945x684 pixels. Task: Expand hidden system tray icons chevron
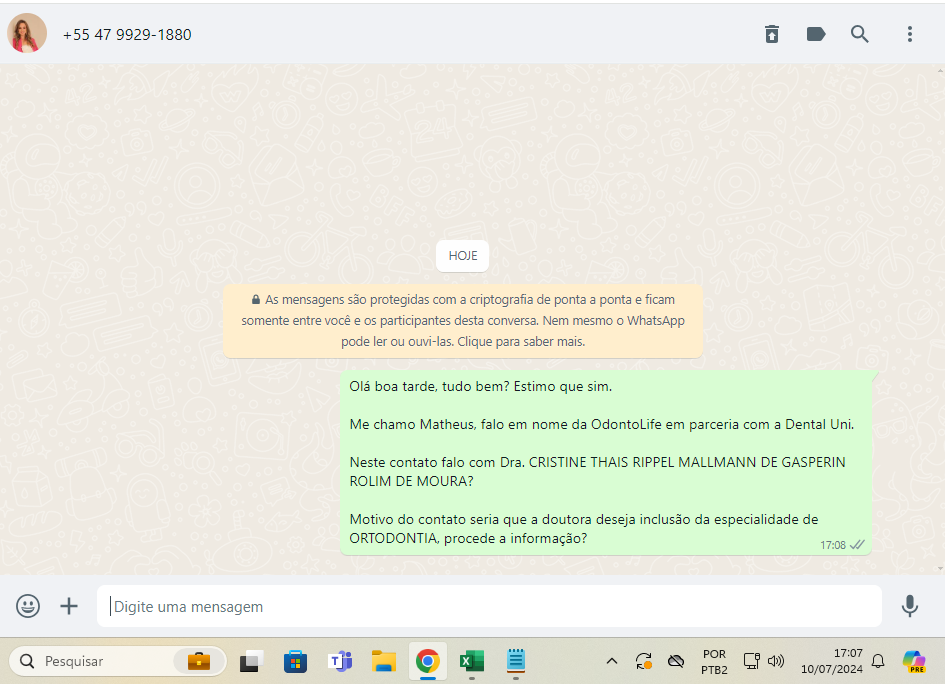click(x=612, y=661)
